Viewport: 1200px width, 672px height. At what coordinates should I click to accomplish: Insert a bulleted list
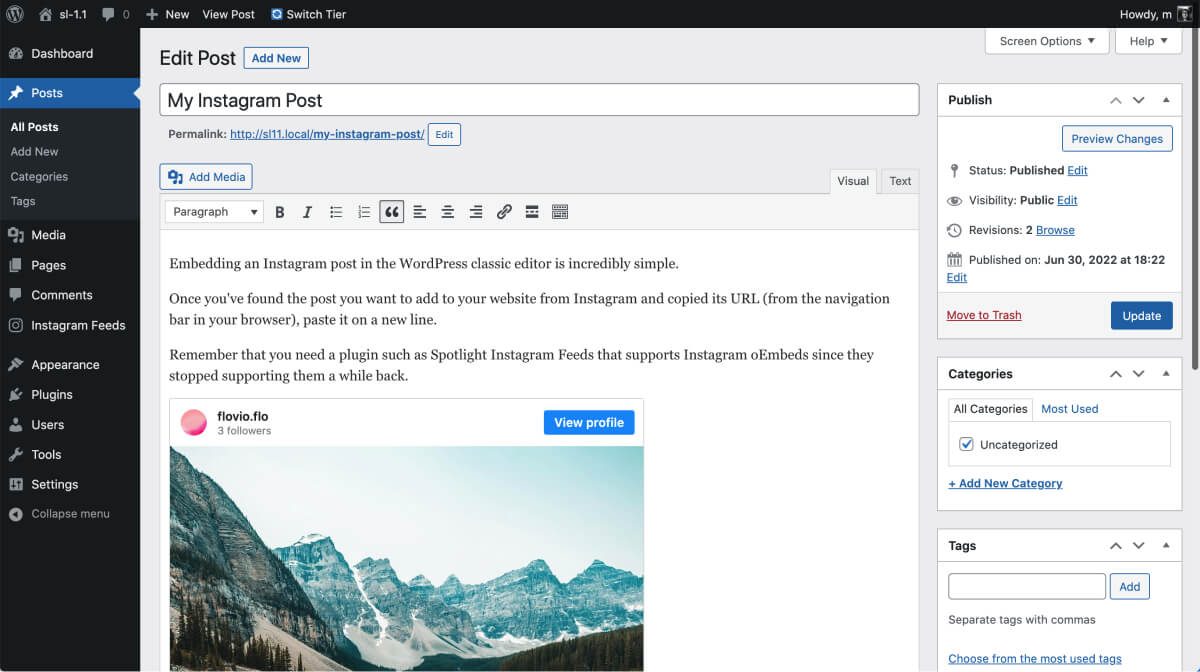[x=336, y=212]
